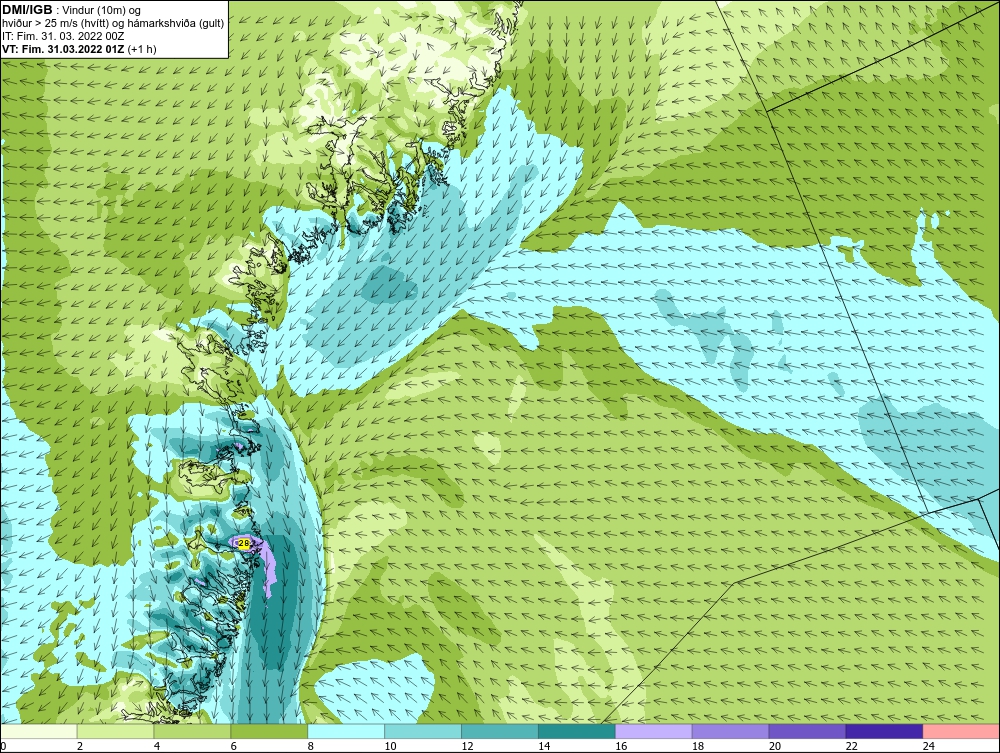Click legend tick label 8
1000x753 pixels.
(311, 746)
